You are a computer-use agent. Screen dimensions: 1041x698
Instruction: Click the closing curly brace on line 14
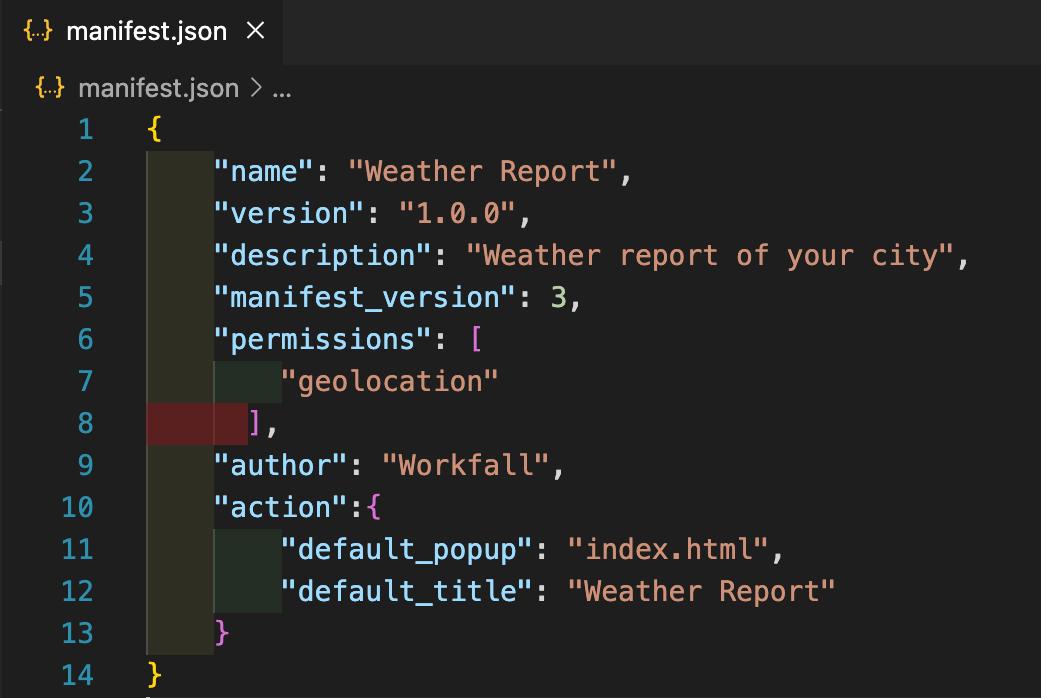click(155, 675)
